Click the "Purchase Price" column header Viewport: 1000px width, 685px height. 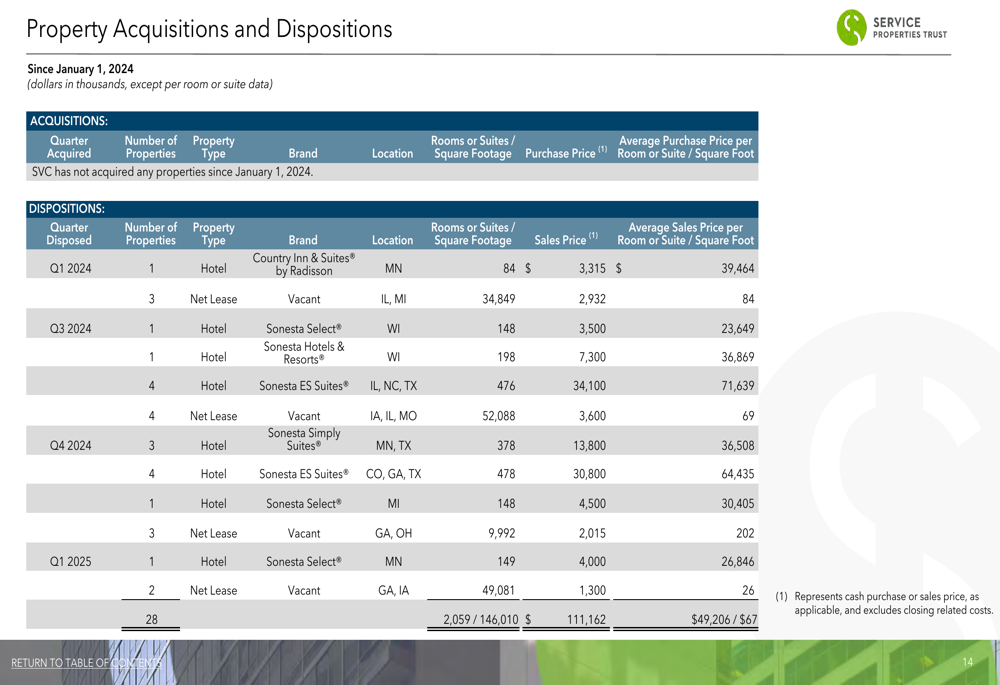566,153
